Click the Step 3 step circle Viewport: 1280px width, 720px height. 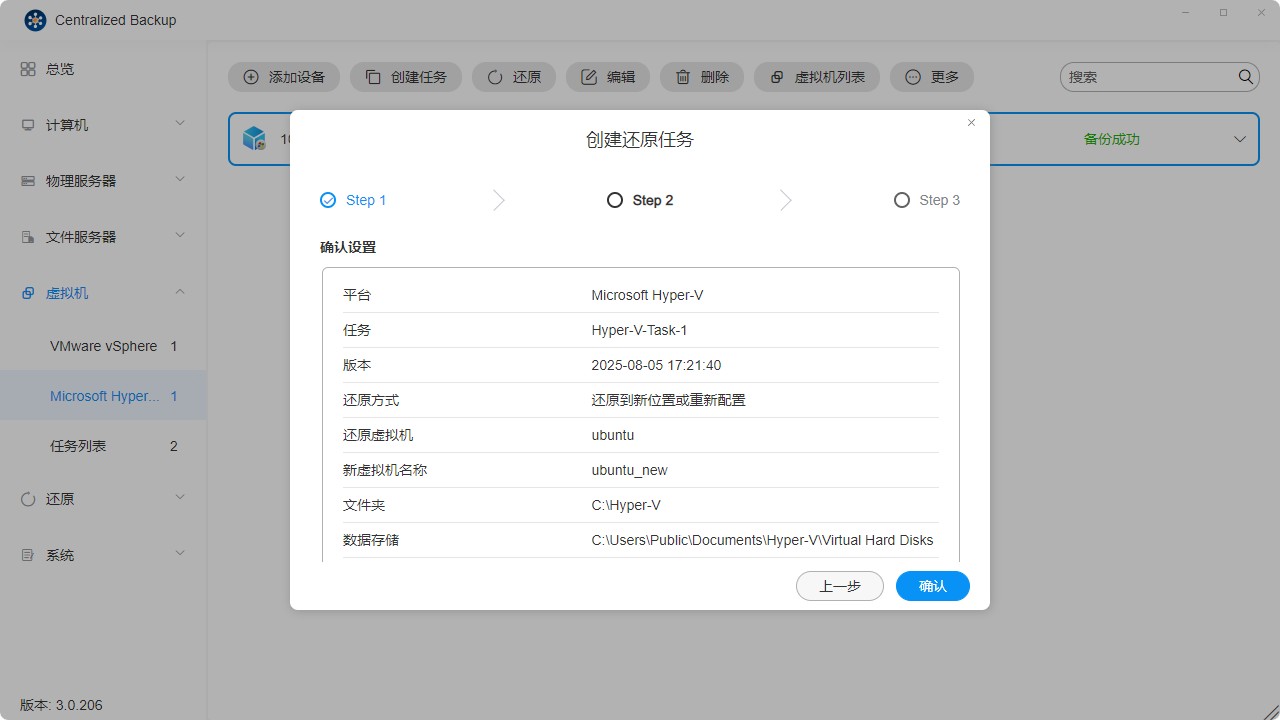pos(901,200)
